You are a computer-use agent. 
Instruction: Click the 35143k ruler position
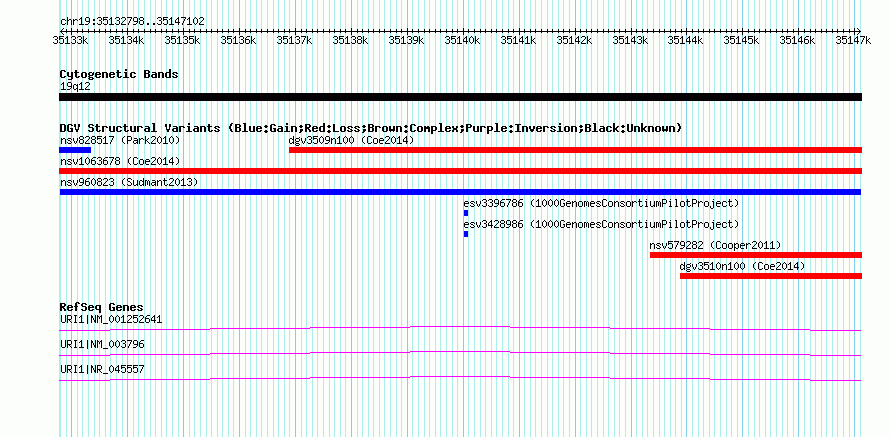pos(630,40)
